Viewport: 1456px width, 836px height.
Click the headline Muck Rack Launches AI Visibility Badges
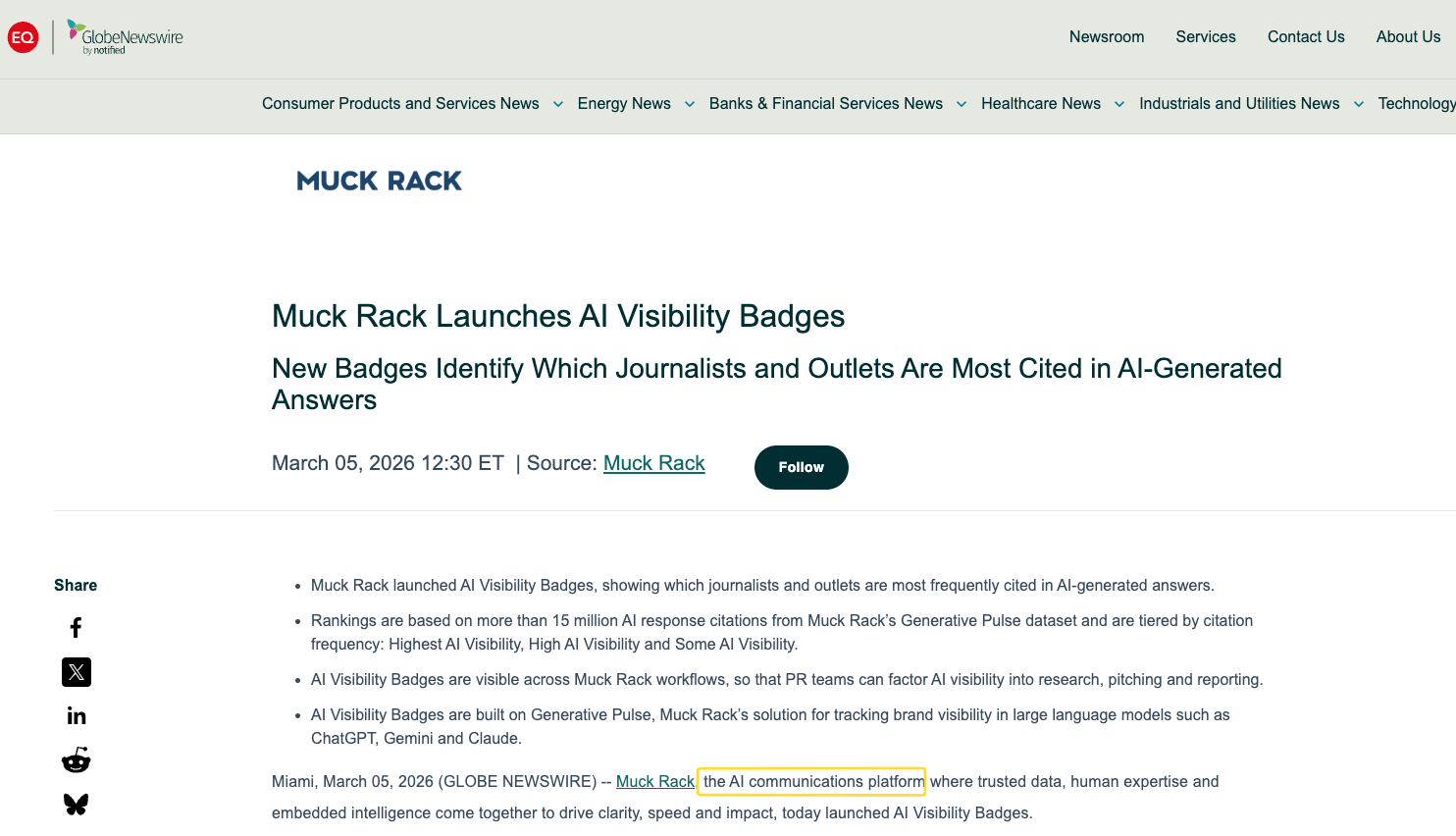click(558, 316)
